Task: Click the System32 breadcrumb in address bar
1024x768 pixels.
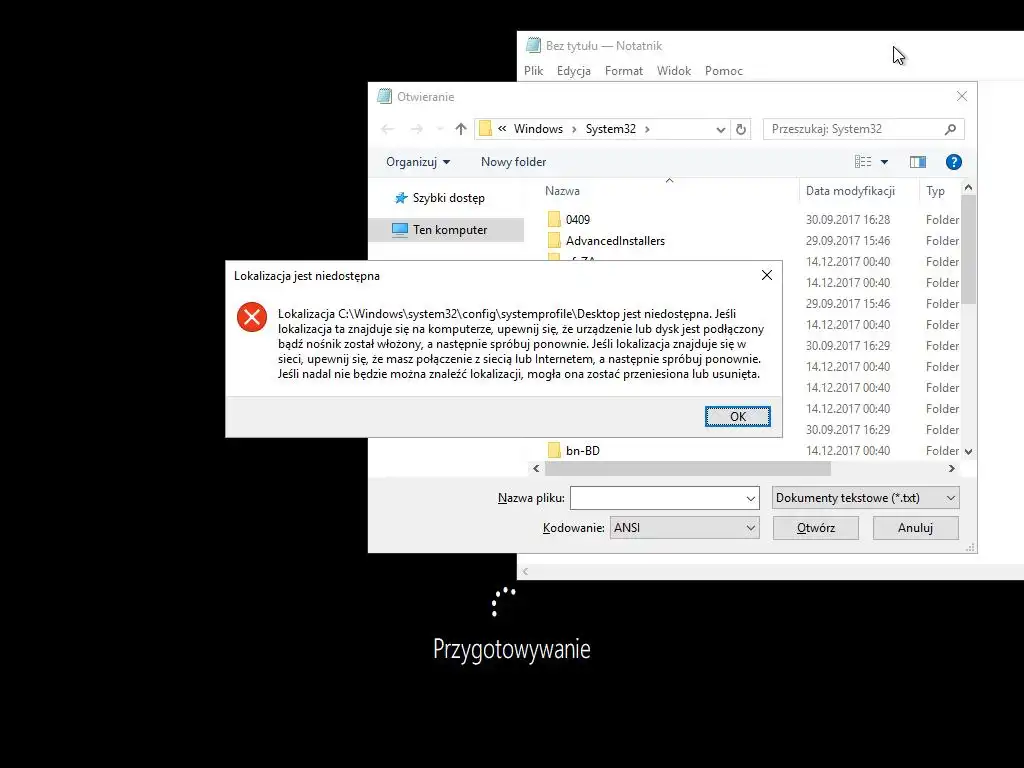Action: tap(611, 129)
